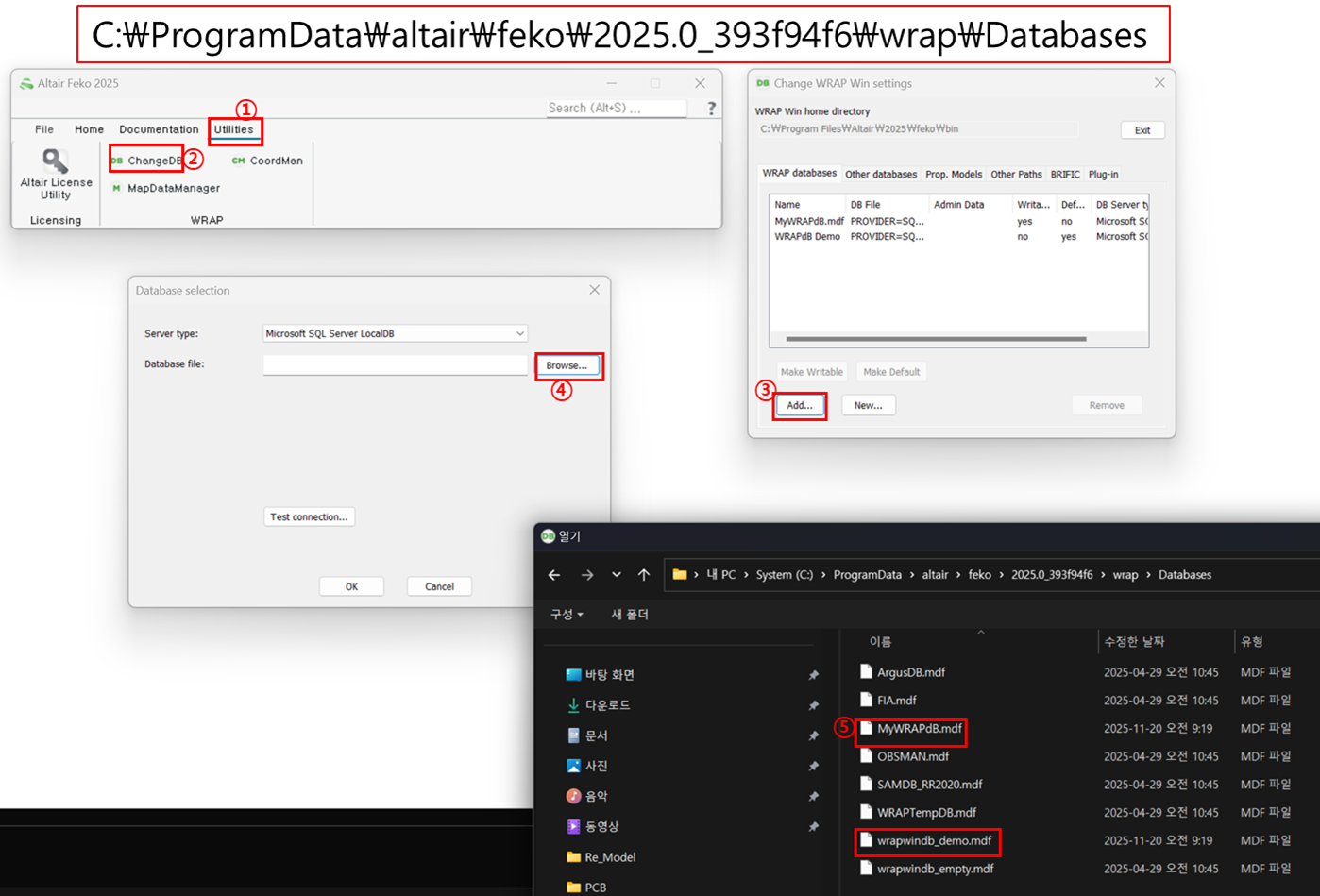Click the Feko search box

(x=617, y=109)
